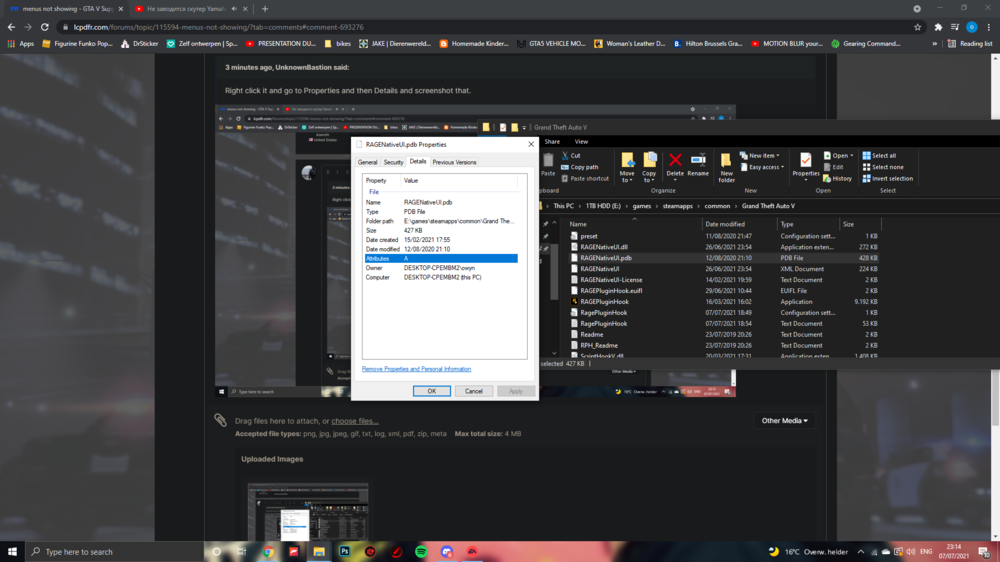Bookmark this page with the star icon

918,27
